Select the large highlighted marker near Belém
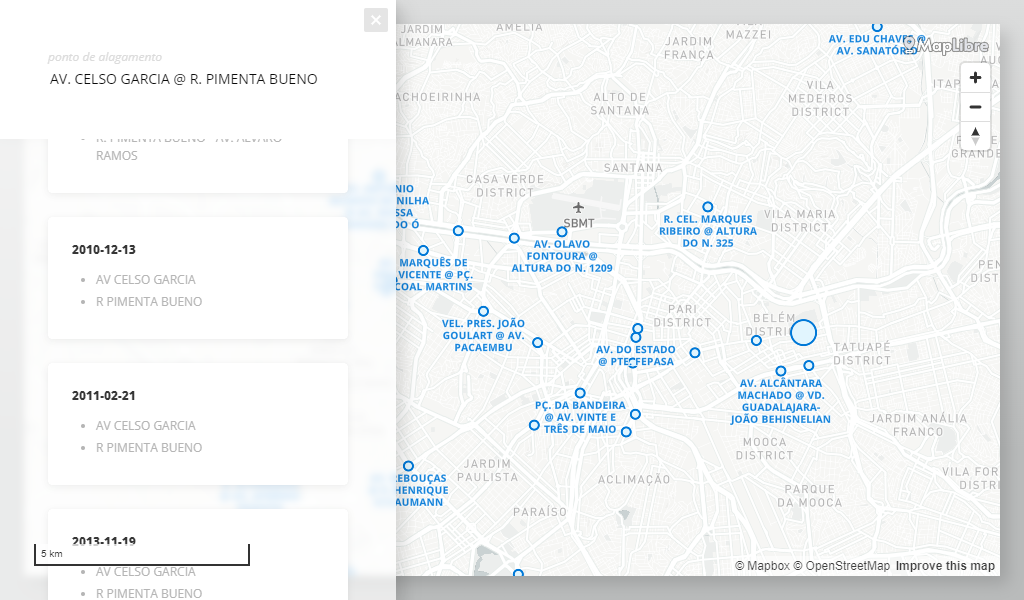This screenshot has height=600, width=1024. (x=803, y=332)
